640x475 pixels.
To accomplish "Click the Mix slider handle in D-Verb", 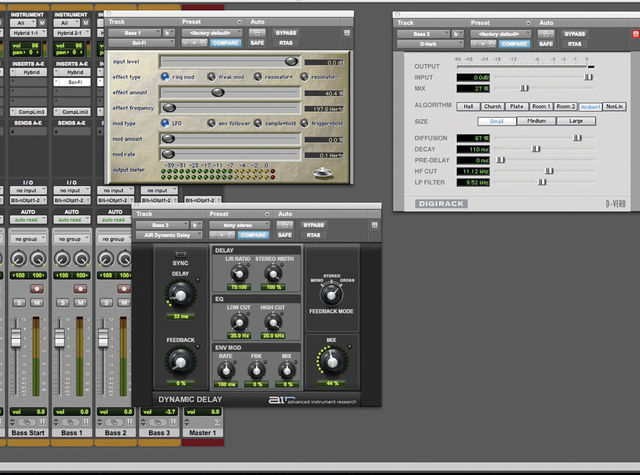I will click(x=524, y=88).
